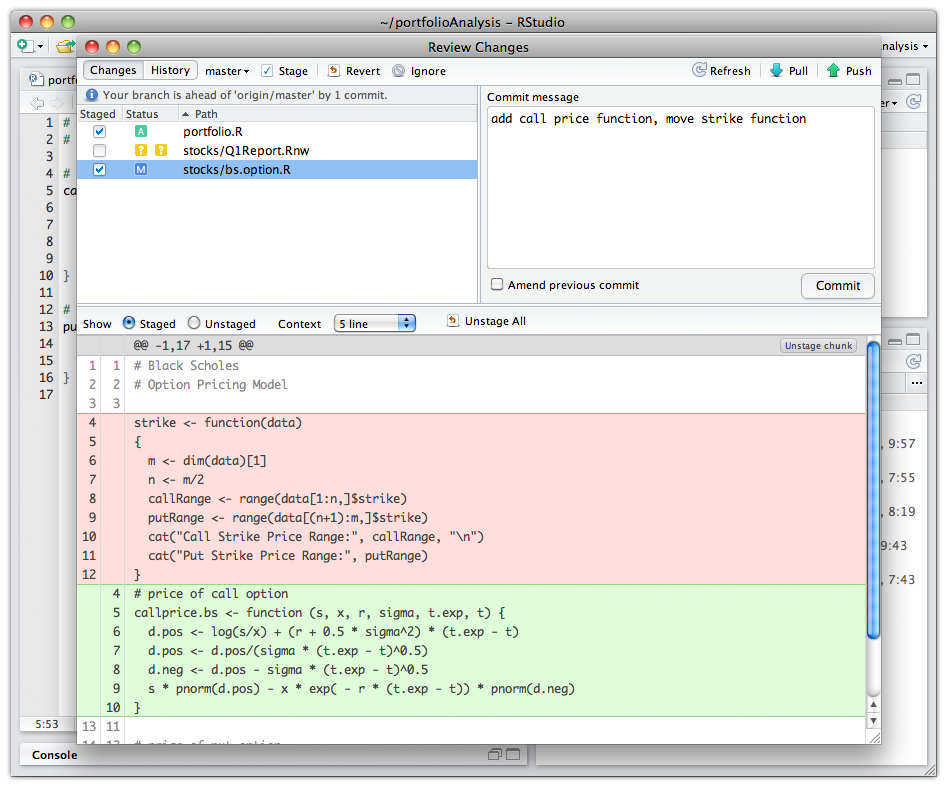
Task: Switch to the History tab
Action: 170,70
